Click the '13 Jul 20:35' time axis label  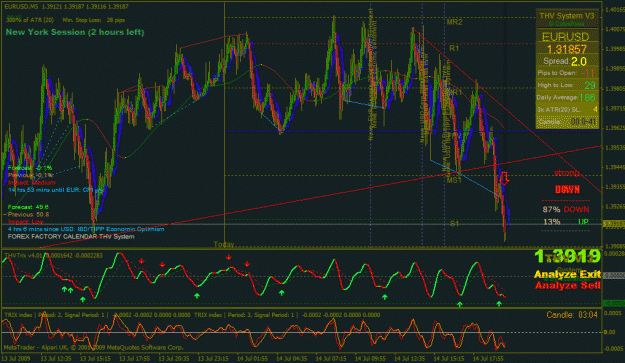(x=174, y=358)
